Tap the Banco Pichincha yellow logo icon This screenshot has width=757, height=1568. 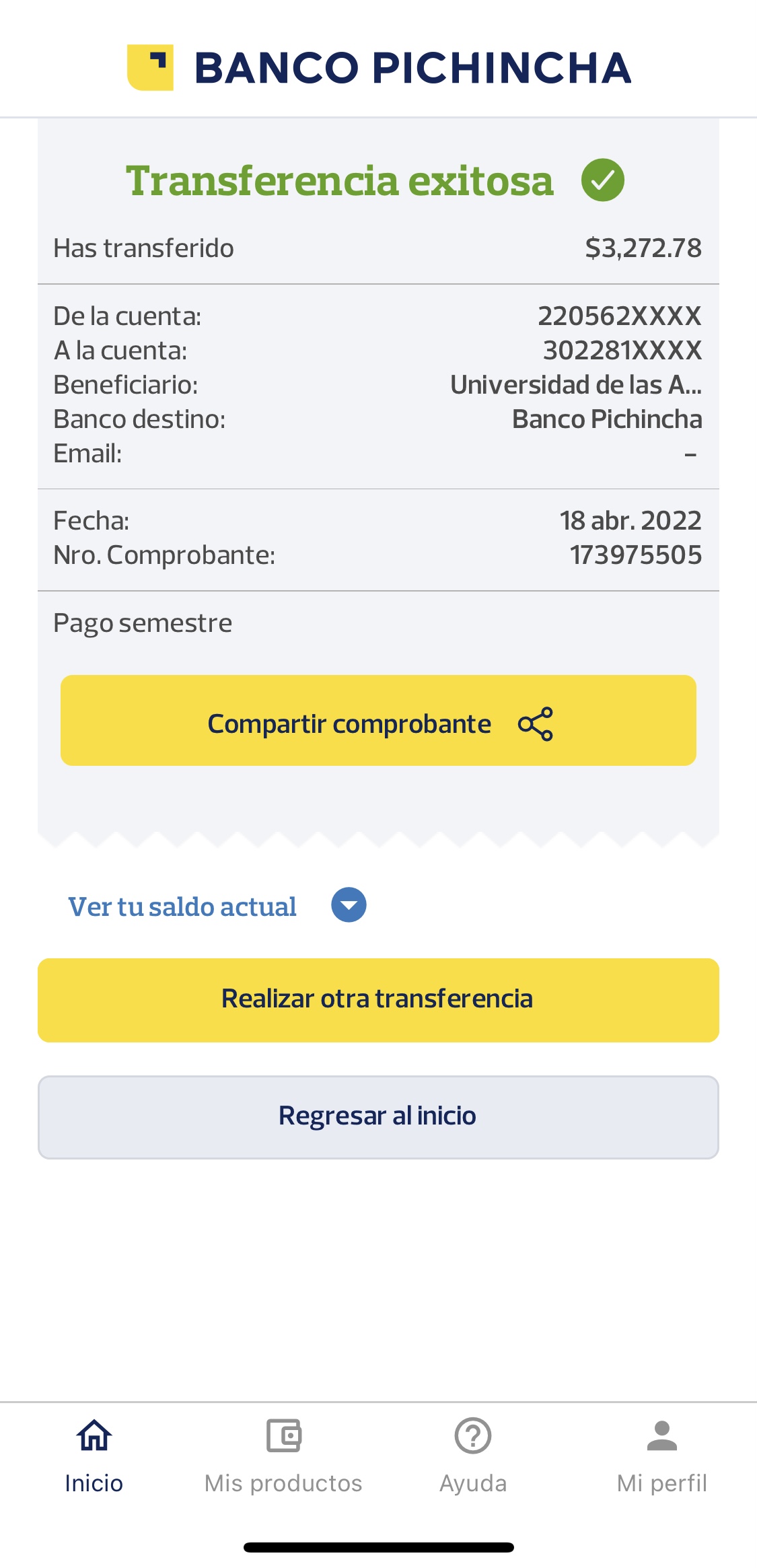pyautogui.click(x=150, y=67)
